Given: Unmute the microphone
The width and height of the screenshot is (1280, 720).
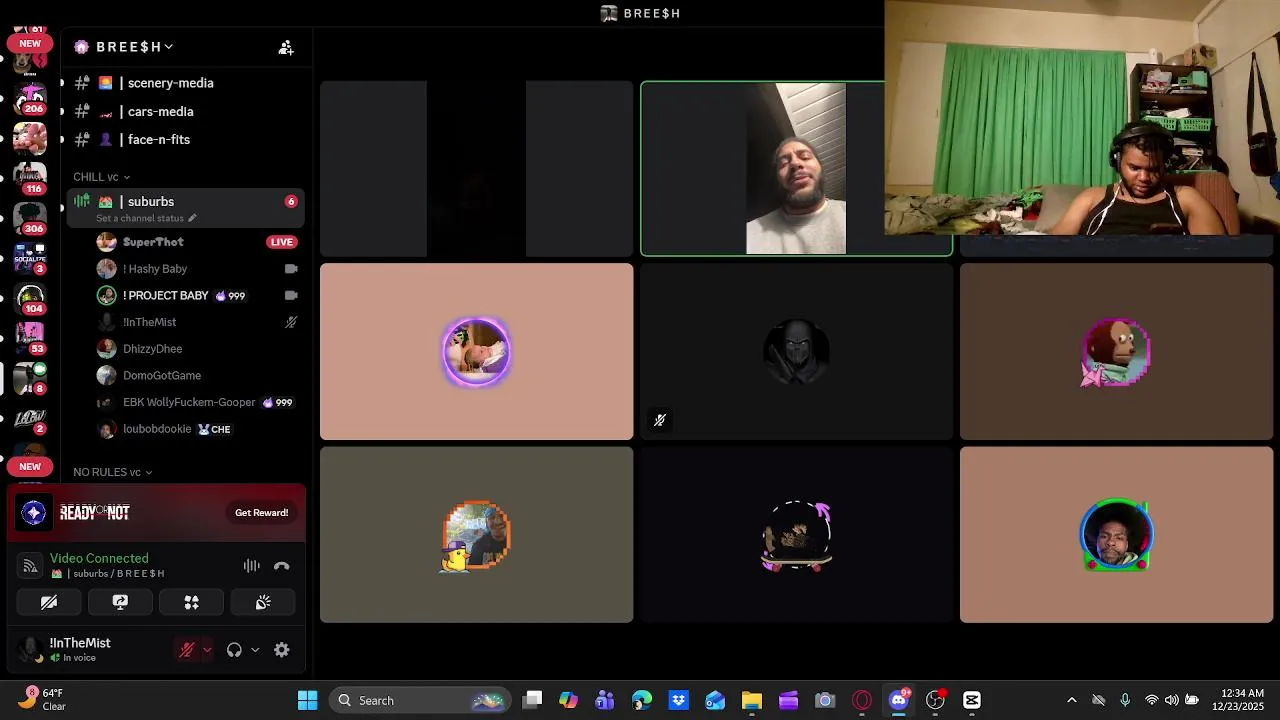Looking at the screenshot, I should (x=186, y=650).
